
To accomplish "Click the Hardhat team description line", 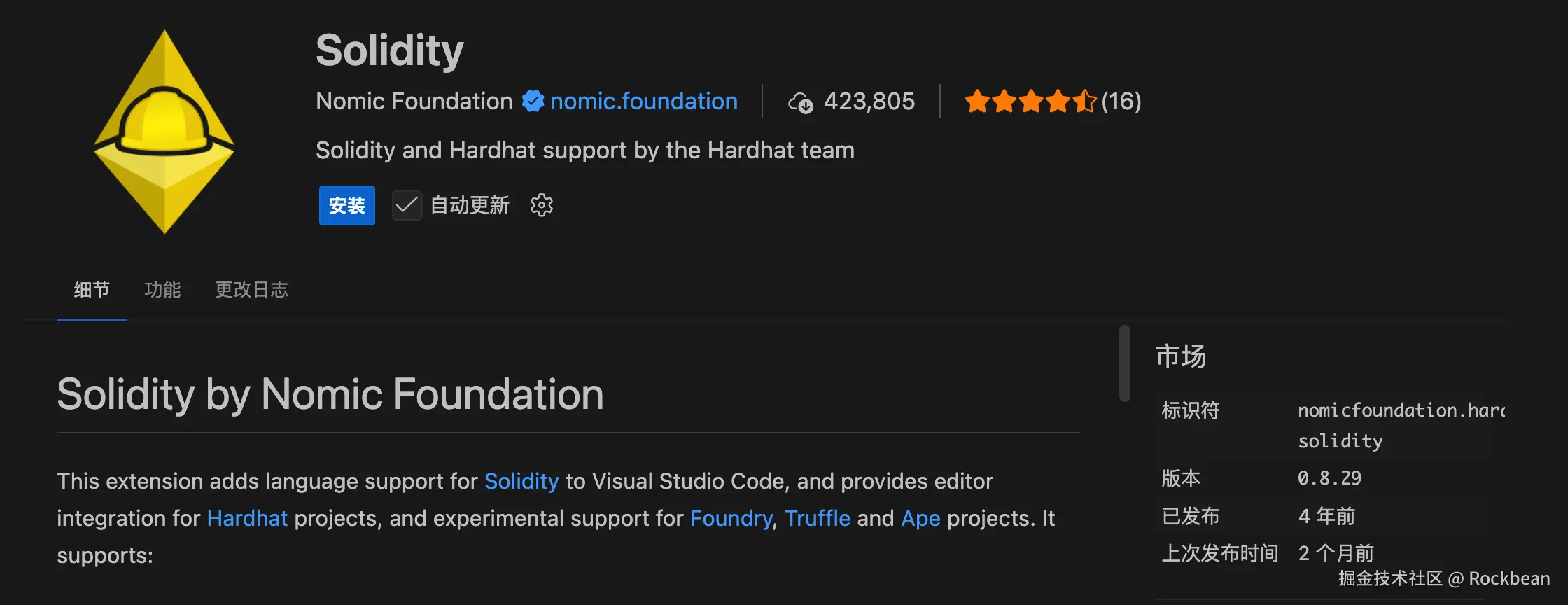I will tap(585, 151).
